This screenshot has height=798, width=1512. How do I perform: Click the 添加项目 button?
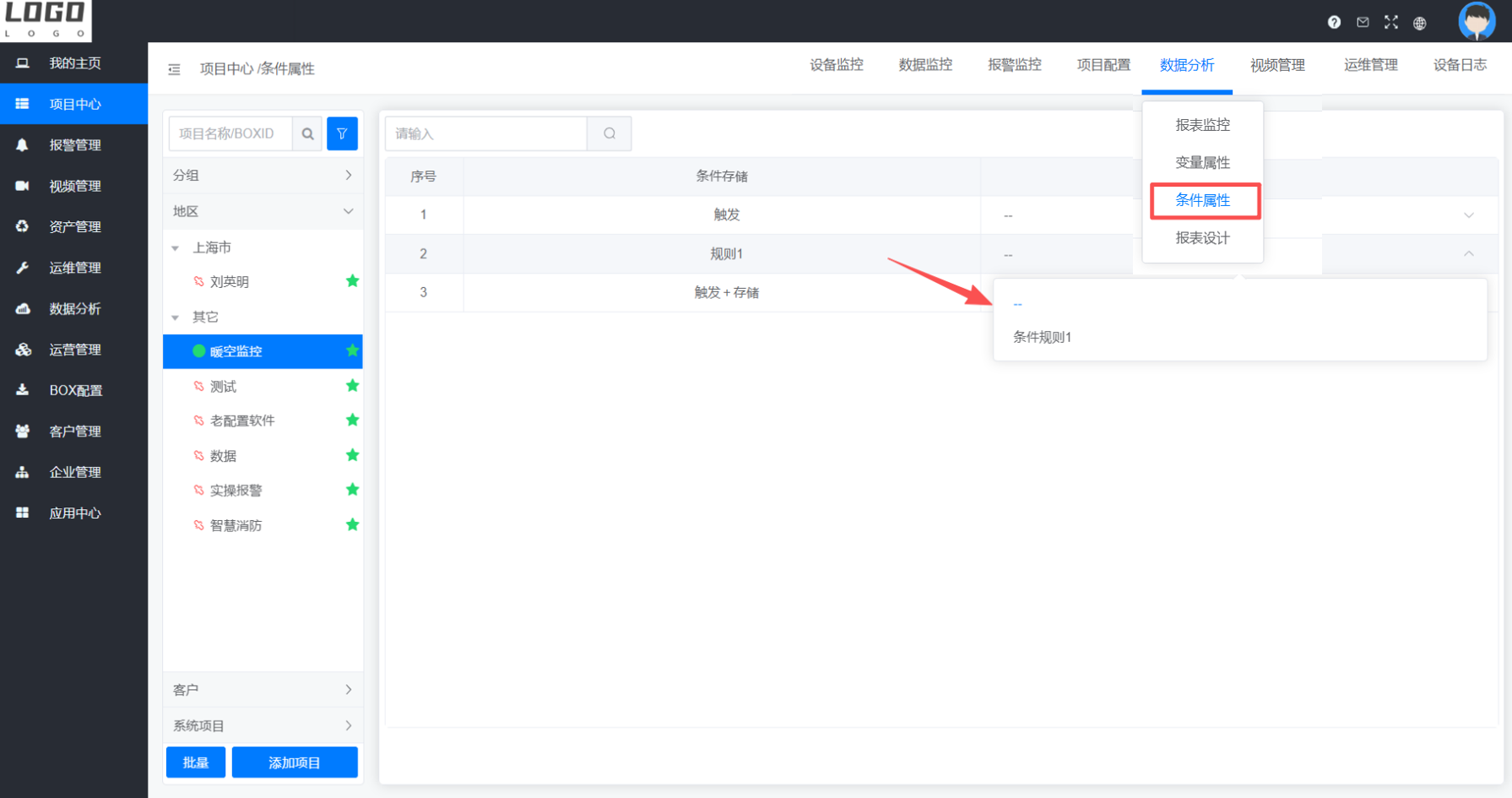[295, 763]
